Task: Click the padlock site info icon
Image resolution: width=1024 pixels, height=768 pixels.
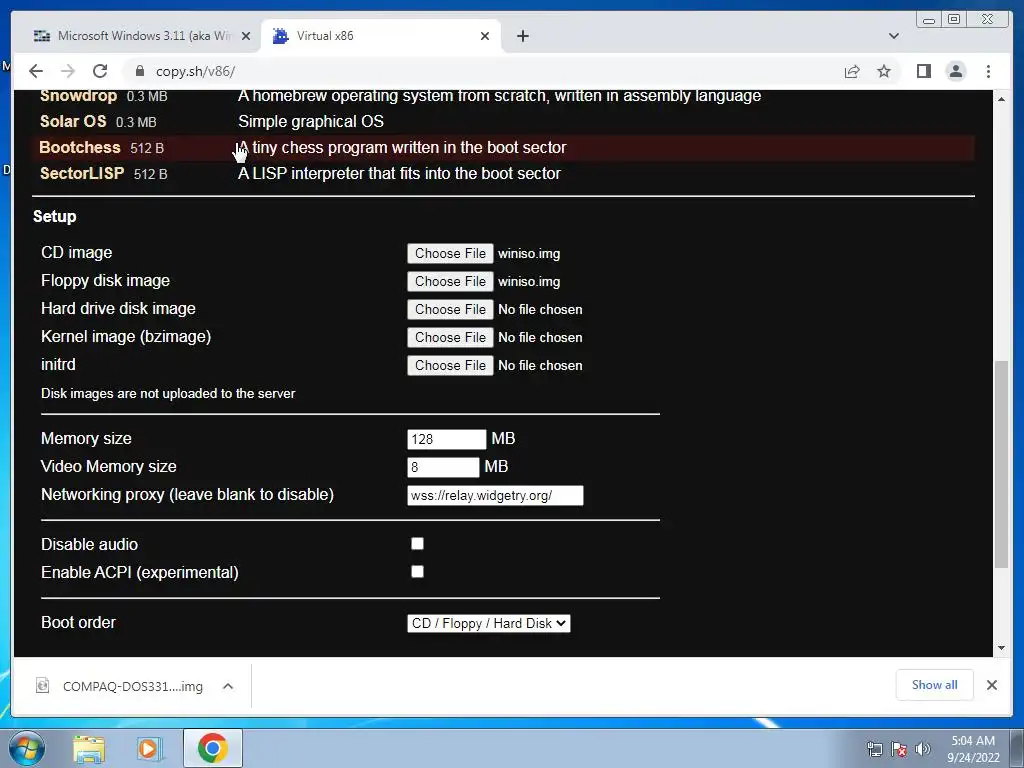Action: [x=139, y=71]
